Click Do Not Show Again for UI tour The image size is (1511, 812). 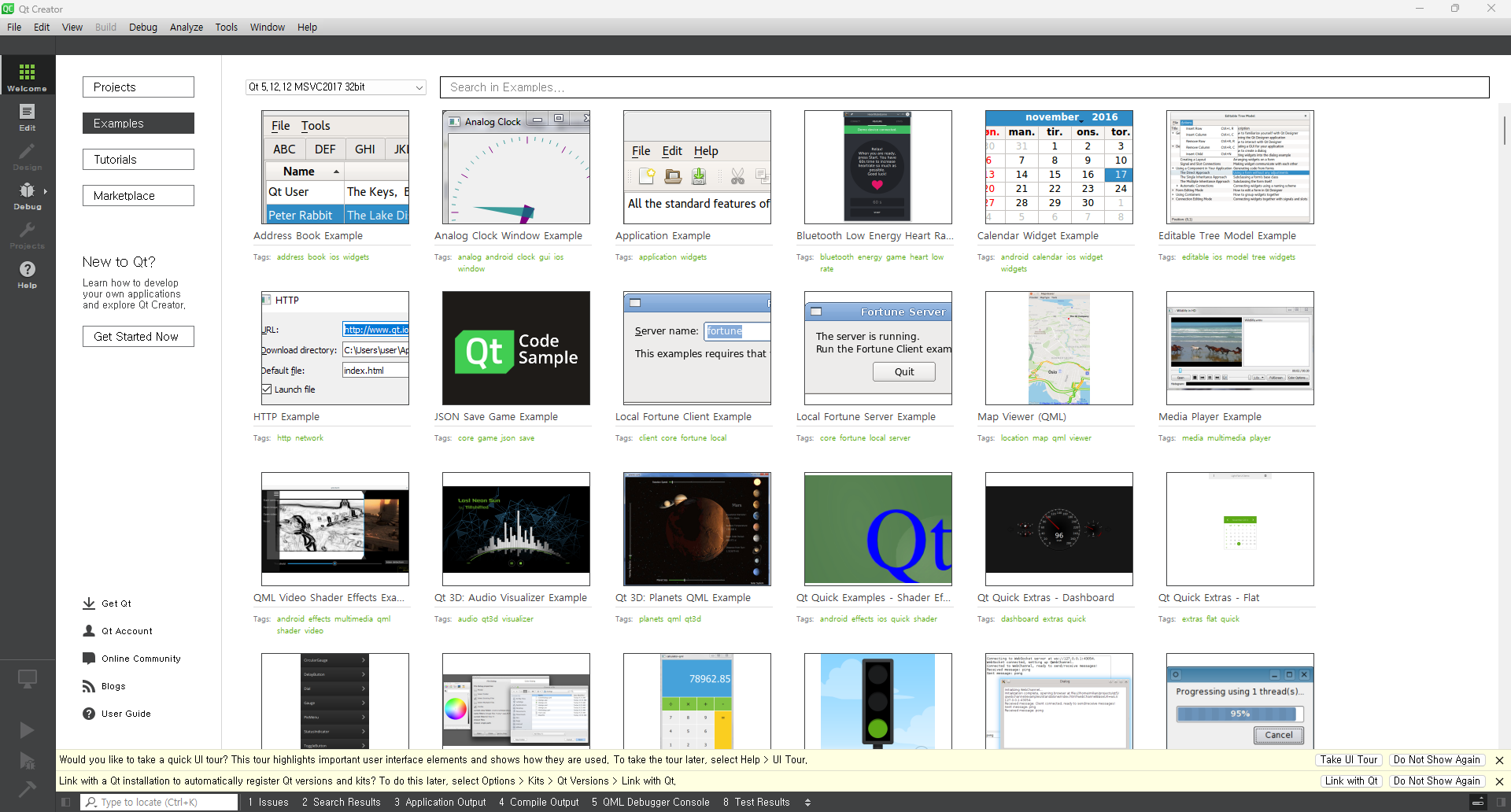[x=1437, y=760]
